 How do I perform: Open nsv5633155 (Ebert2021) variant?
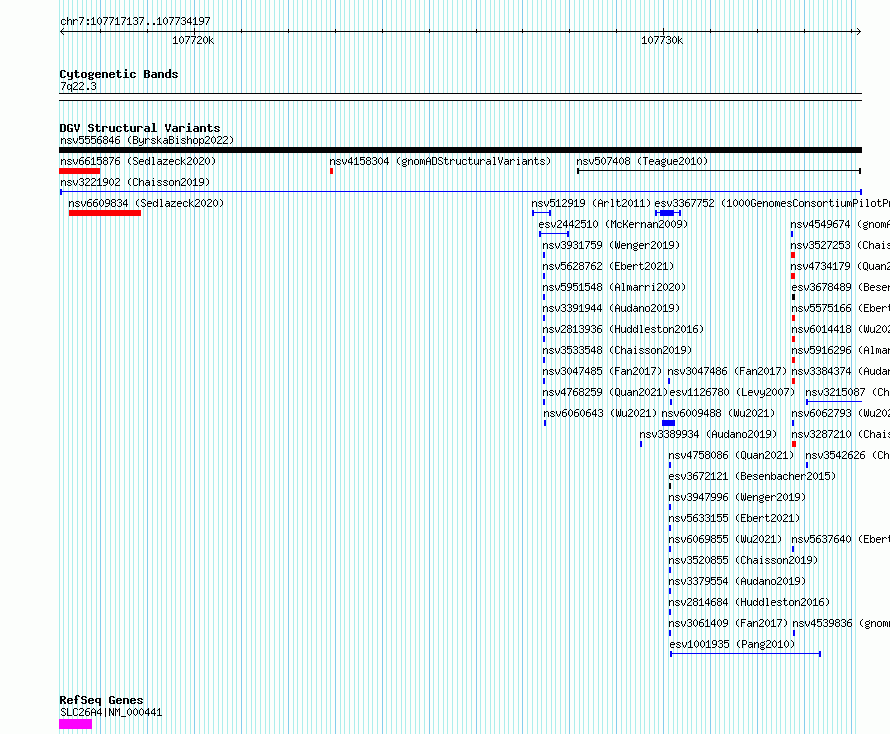click(x=734, y=518)
